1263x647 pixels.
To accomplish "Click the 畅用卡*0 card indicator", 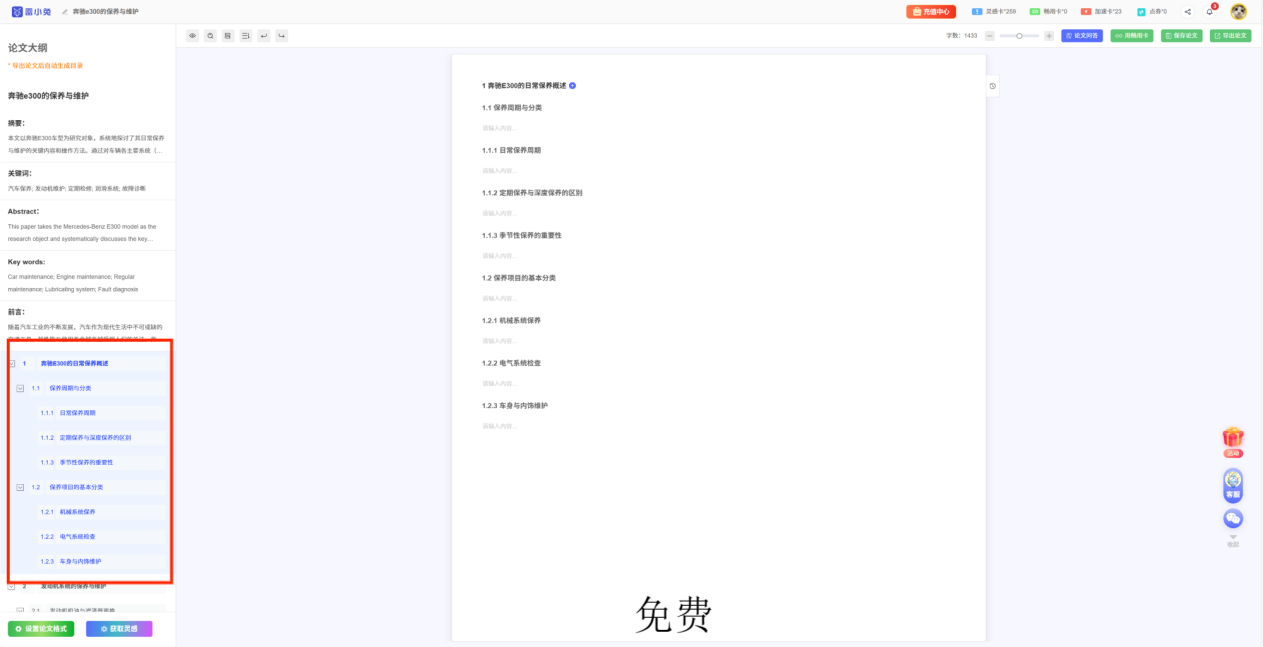I will pos(1049,12).
